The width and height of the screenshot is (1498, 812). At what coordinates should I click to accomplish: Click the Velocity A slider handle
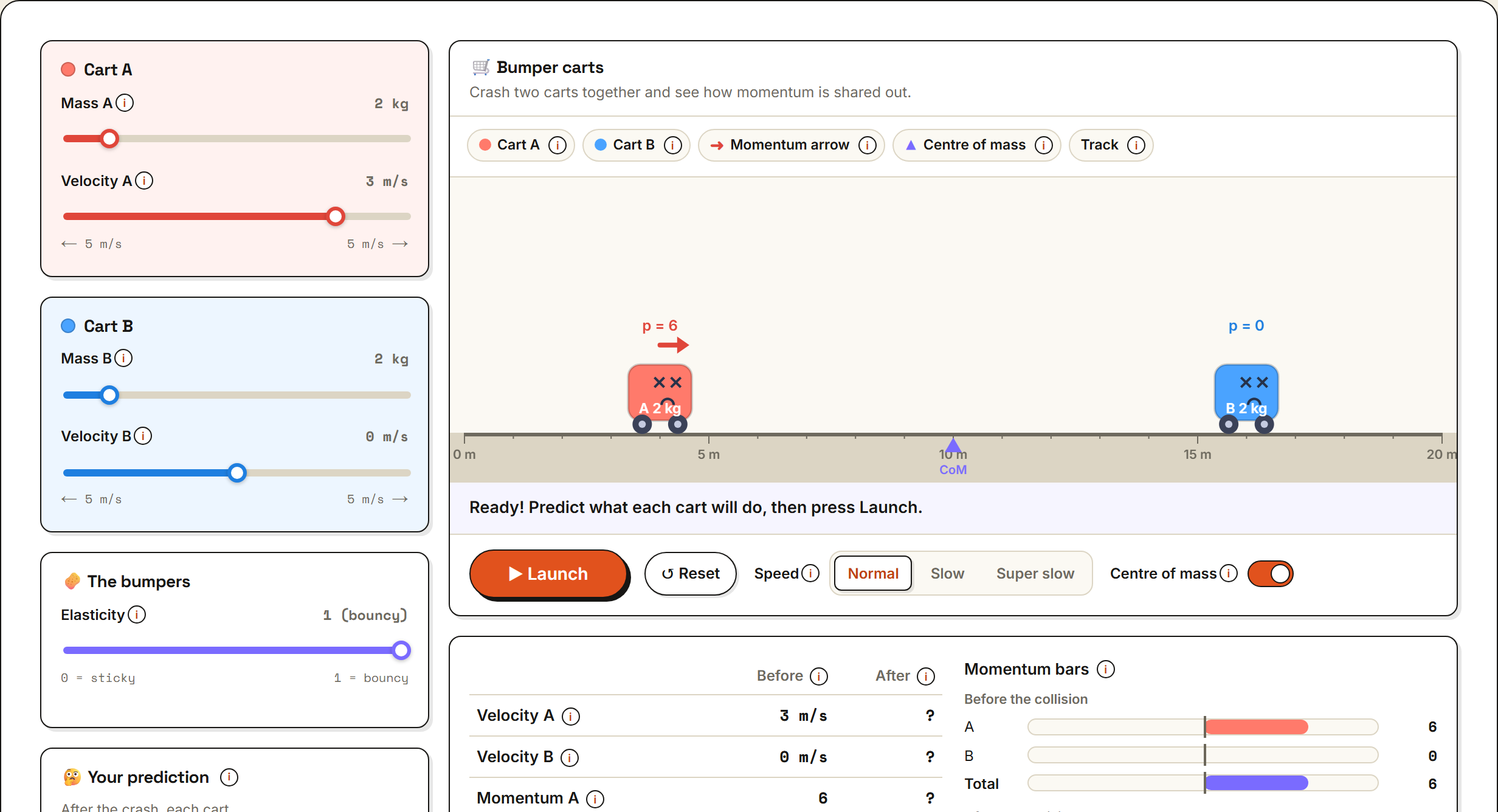[336, 216]
